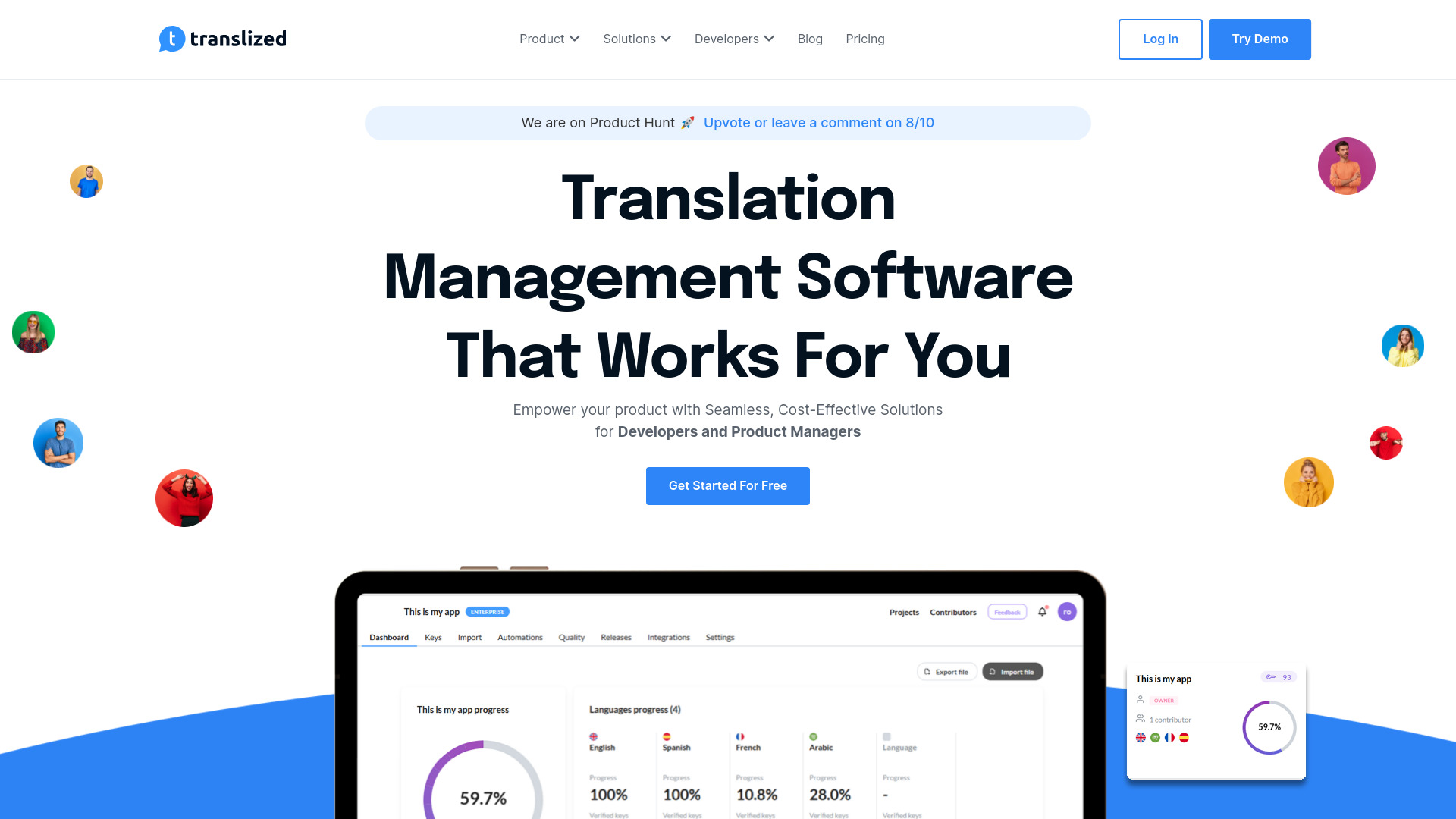The height and width of the screenshot is (819, 1456).
Task: Click the Automations tab
Action: pyautogui.click(x=520, y=637)
